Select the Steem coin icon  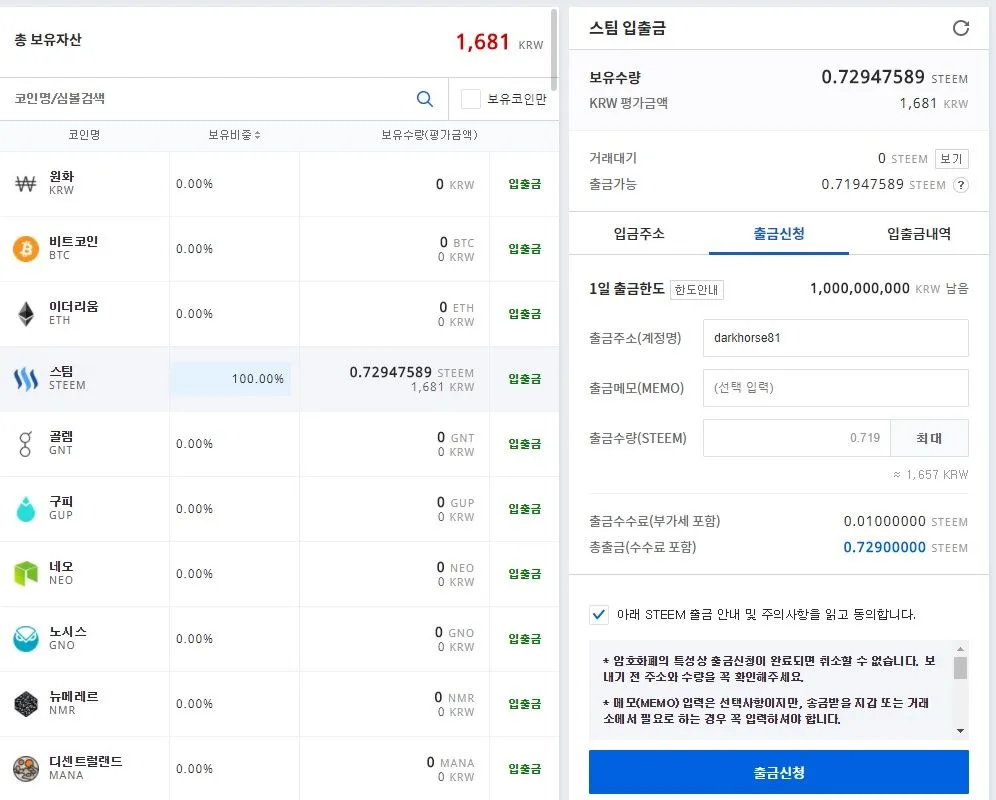(26, 379)
